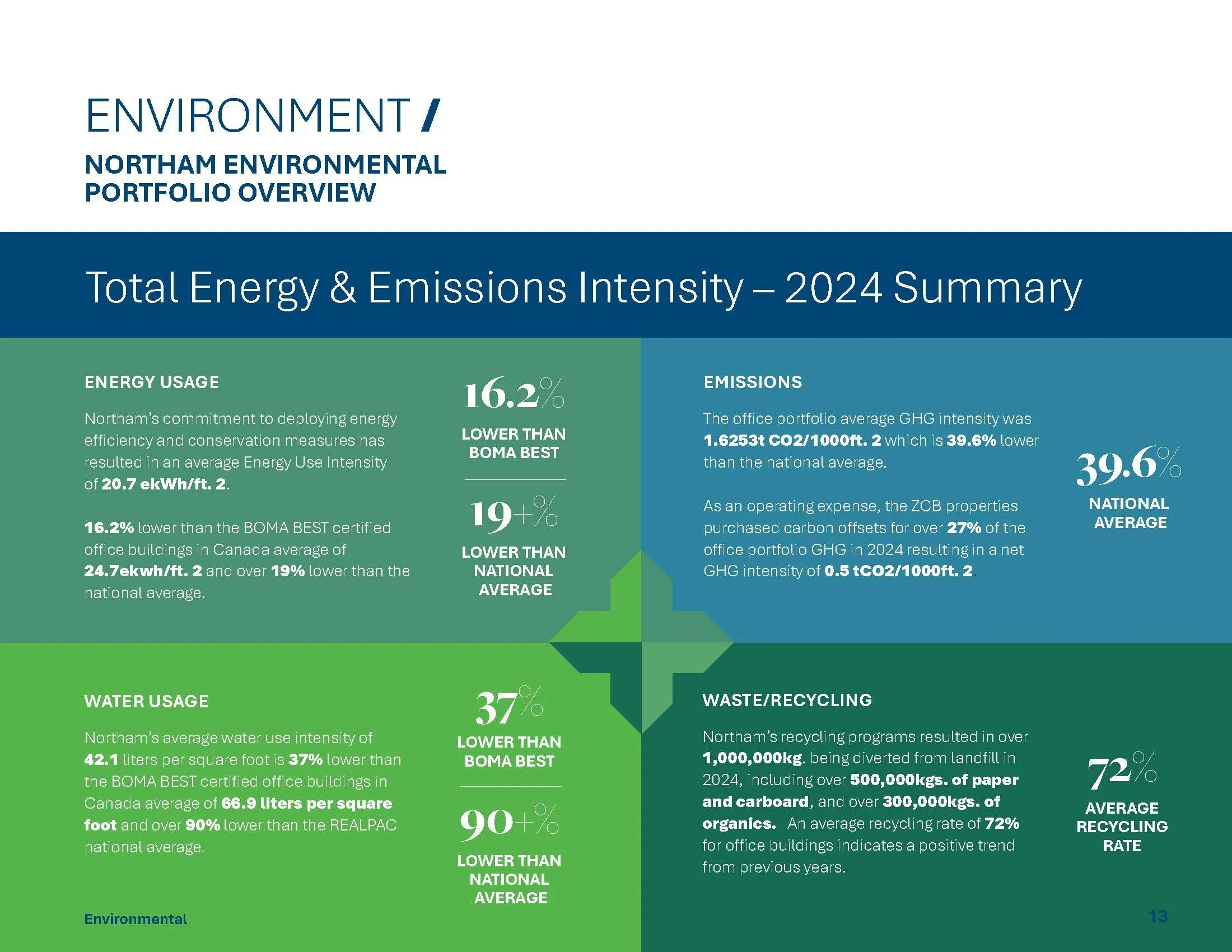Click the large 39.6% statistic

[1129, 466]
